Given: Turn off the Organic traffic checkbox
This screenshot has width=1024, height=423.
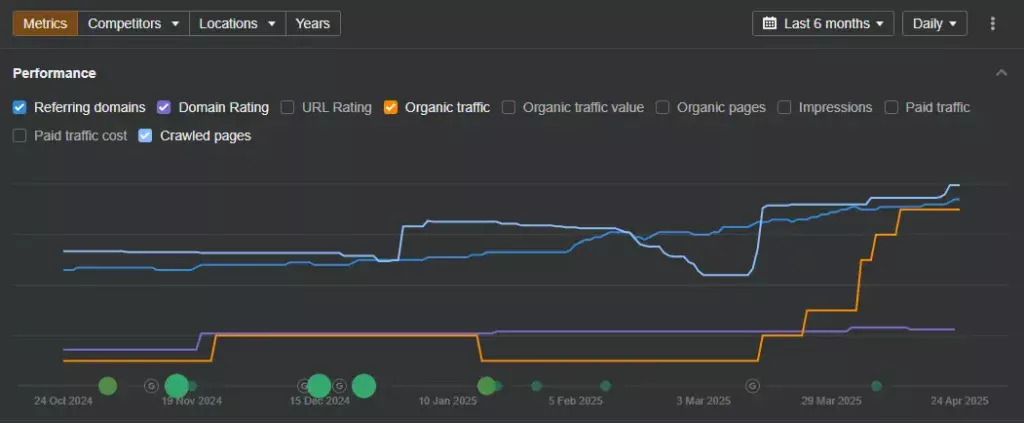Looking at the screenshot, I should tap(391, 107).
